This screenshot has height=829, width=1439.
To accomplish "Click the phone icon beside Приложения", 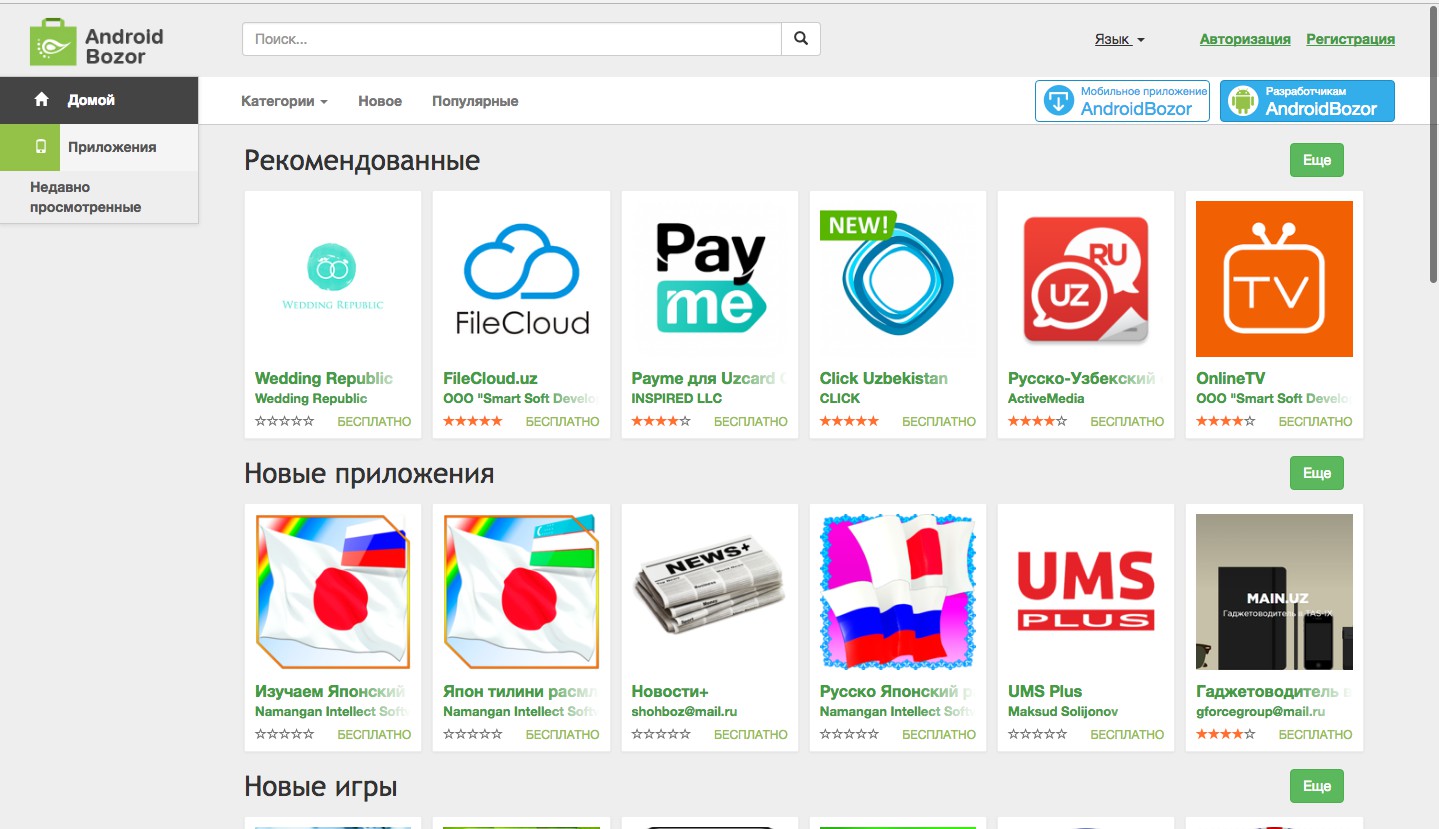I will (x=41, y=147).
